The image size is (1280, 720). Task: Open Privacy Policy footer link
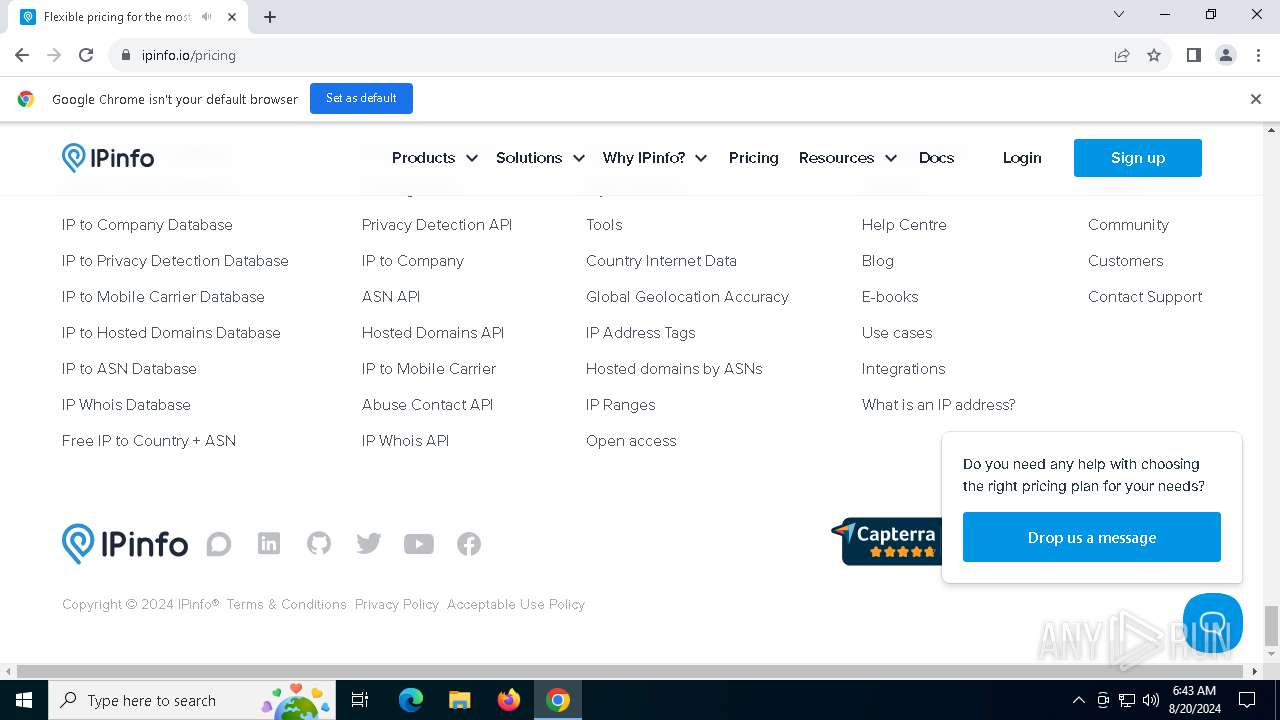pos(397,604)
